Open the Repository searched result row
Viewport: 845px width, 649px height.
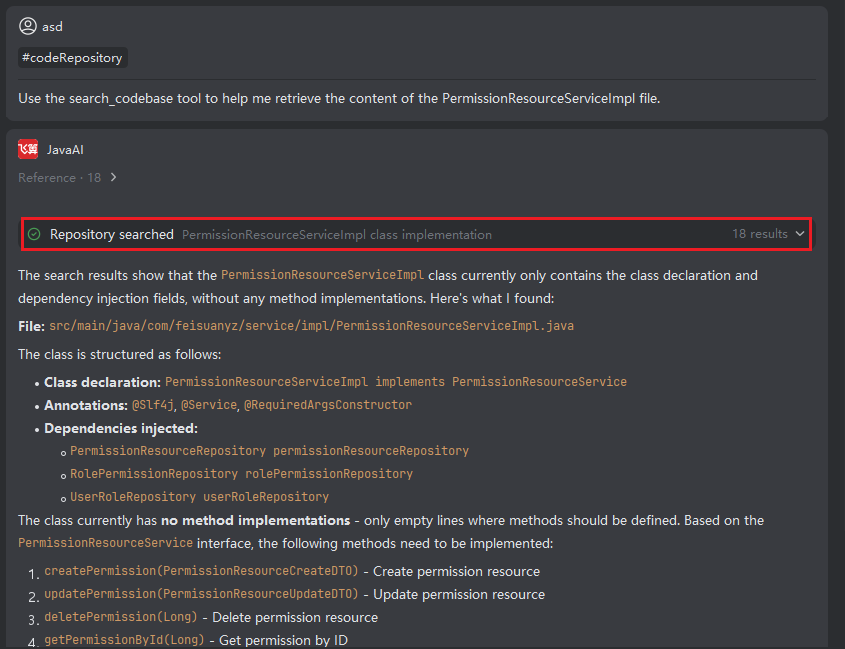pos(416,234)
